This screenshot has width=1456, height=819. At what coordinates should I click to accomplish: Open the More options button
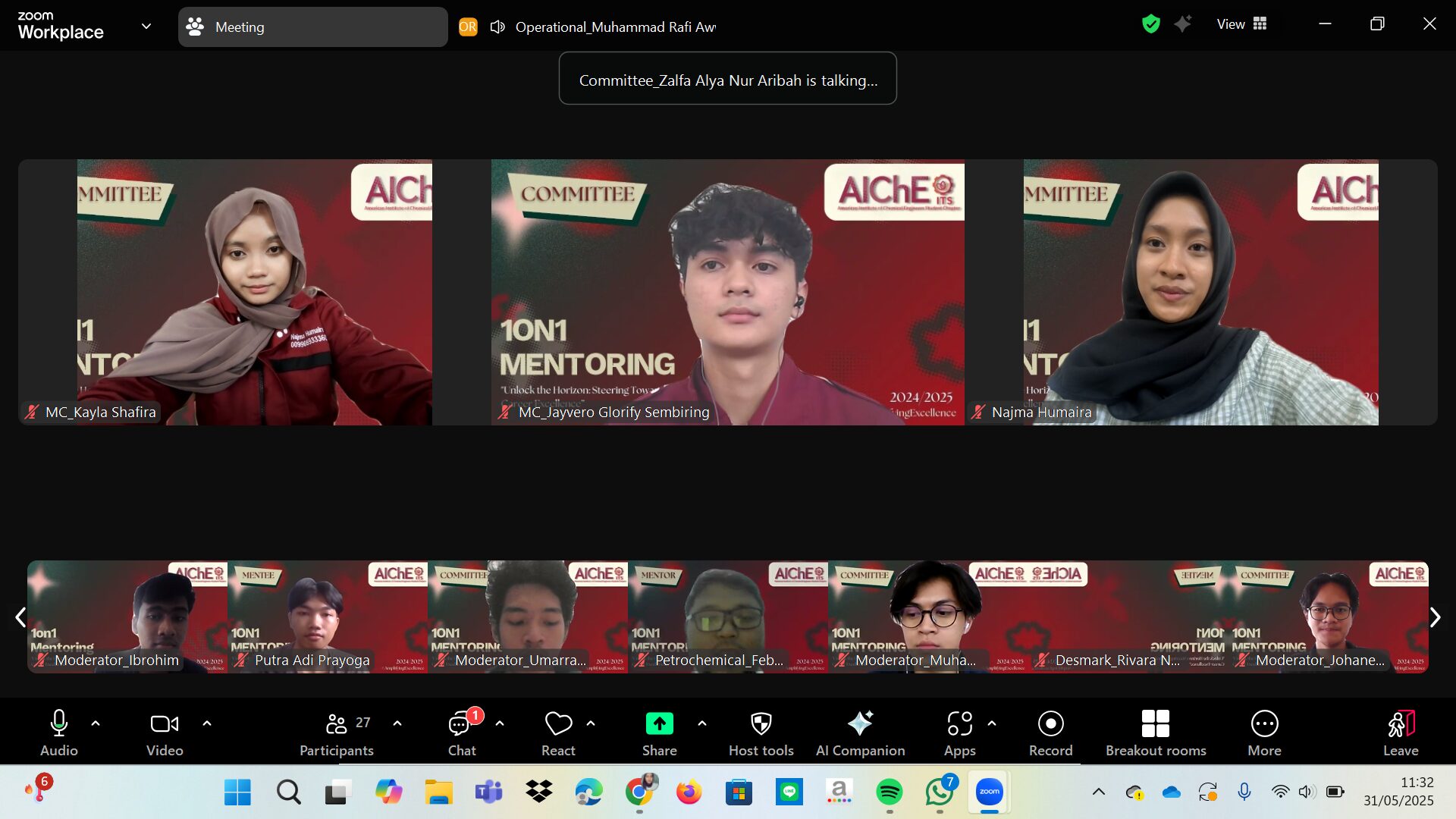(x=1264, y=733)
